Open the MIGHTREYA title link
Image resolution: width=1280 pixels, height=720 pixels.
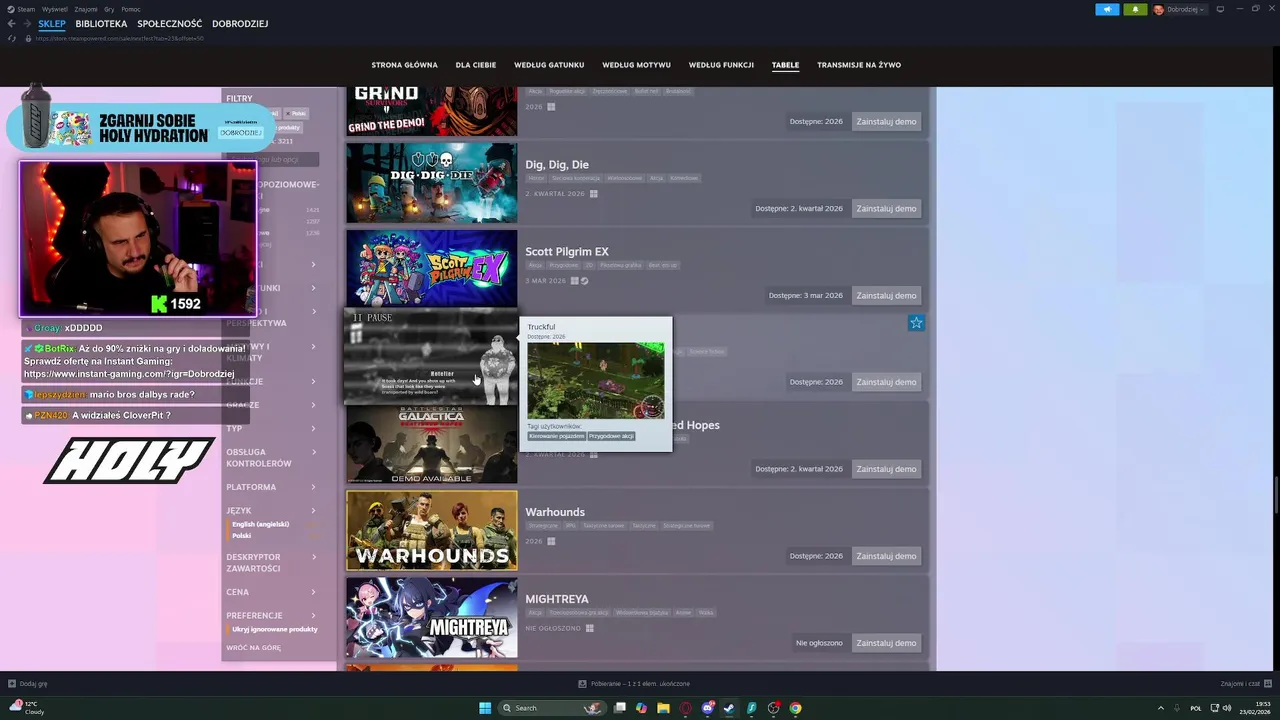click(x=557, y=599)
